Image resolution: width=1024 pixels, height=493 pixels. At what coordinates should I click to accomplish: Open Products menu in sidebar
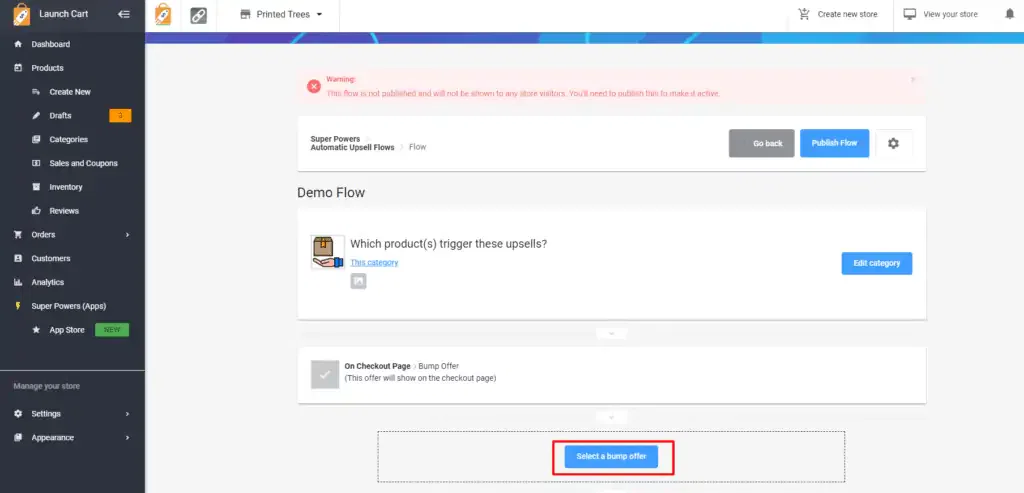click(x=47, y=68)
